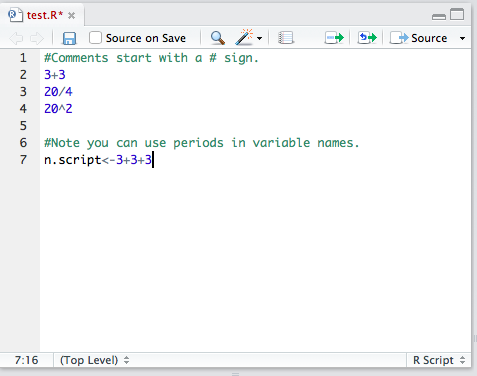Minimize the source editor pane

[x=439, y=17]
